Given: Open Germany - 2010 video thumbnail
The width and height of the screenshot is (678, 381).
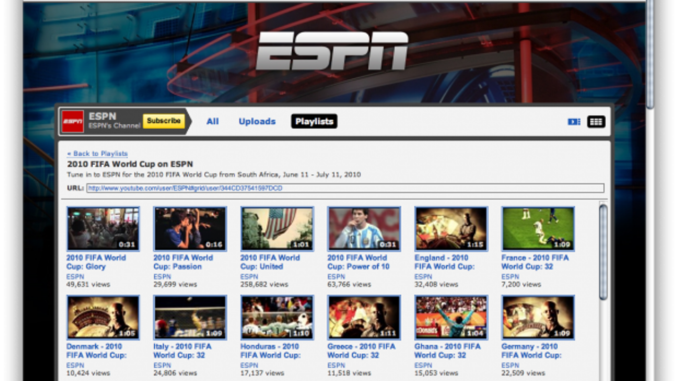Looking at the screenshot, I should pos(538,317).
